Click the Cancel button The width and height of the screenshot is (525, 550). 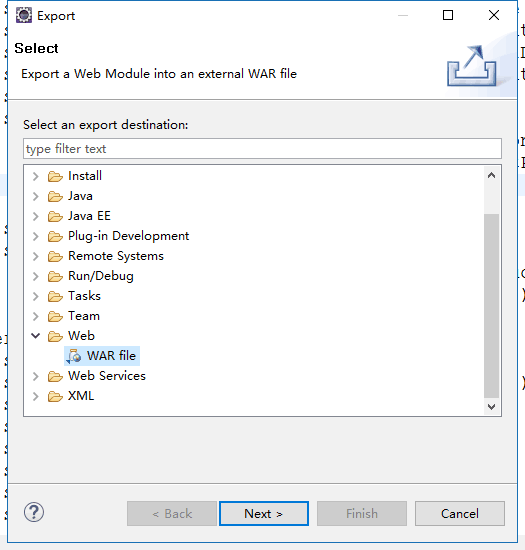tap(460, 514)
